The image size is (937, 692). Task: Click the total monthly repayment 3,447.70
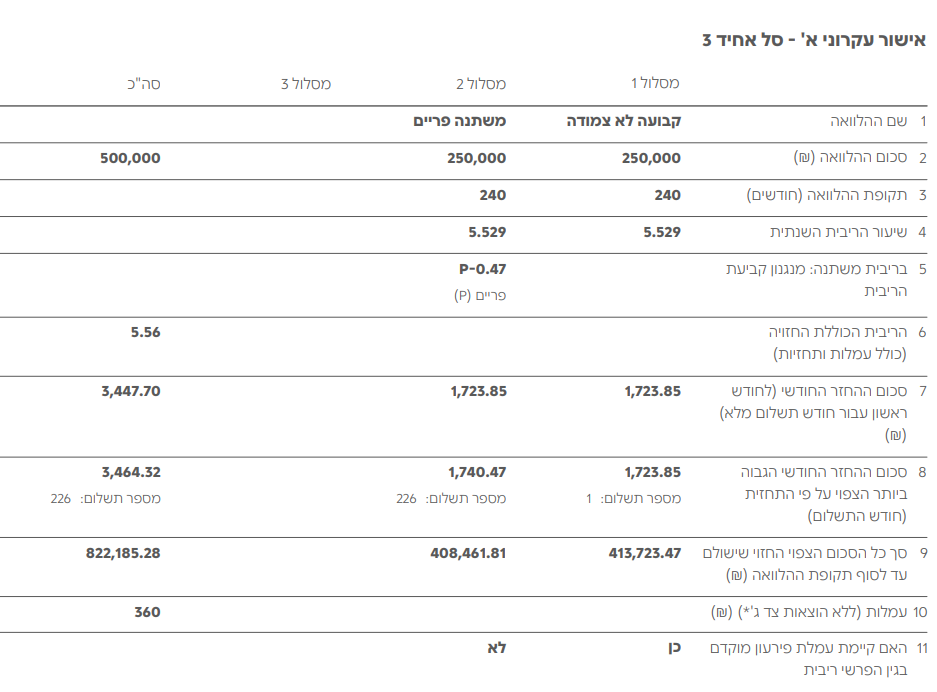point(130,391)
